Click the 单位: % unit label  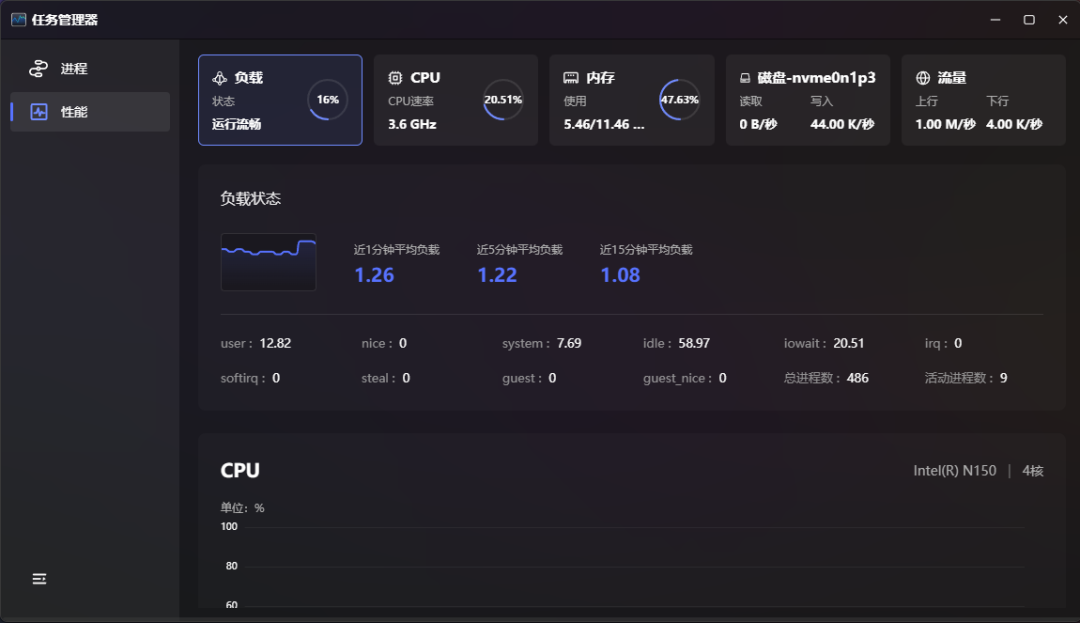point(242,508)
